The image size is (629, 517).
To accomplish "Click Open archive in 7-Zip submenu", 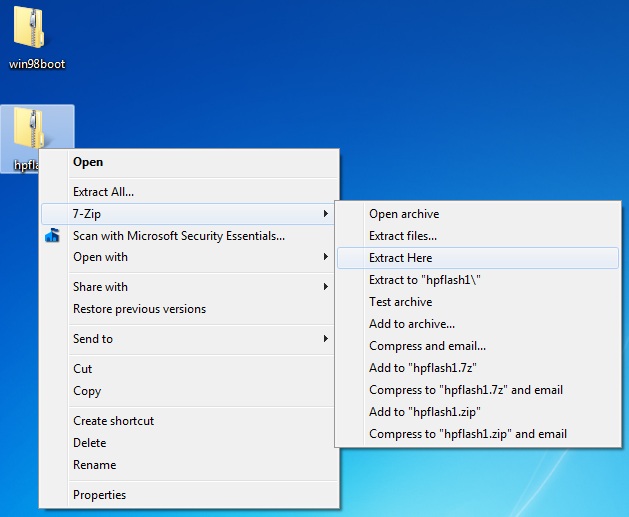I will pos(478,214).
